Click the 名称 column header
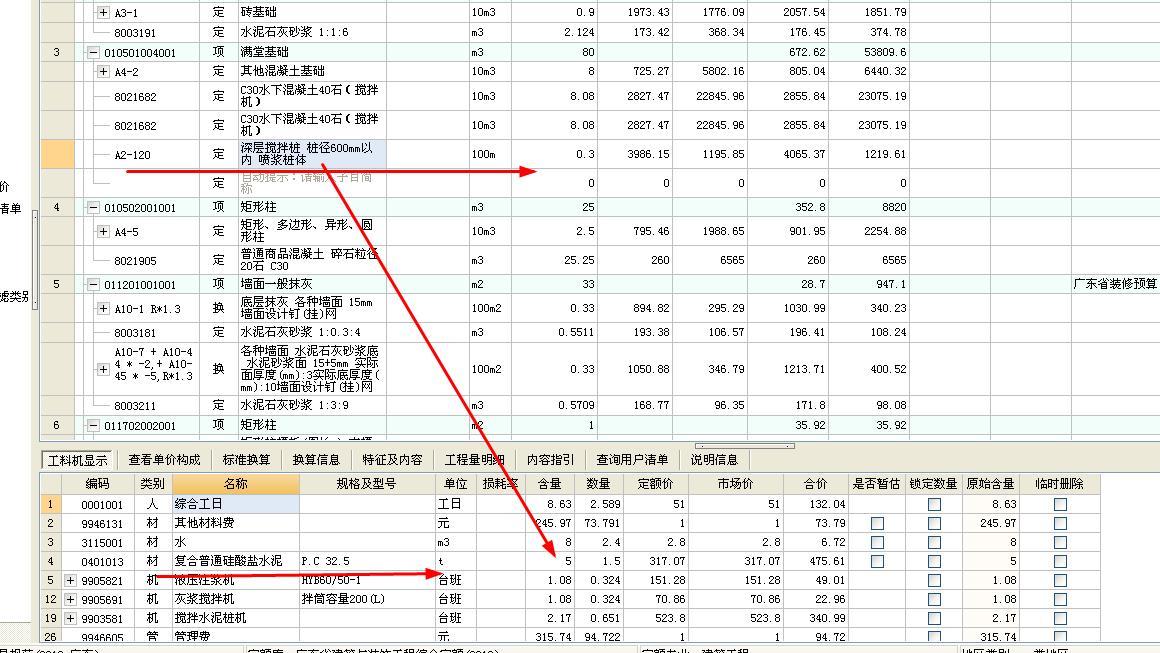 click(235, 484)
